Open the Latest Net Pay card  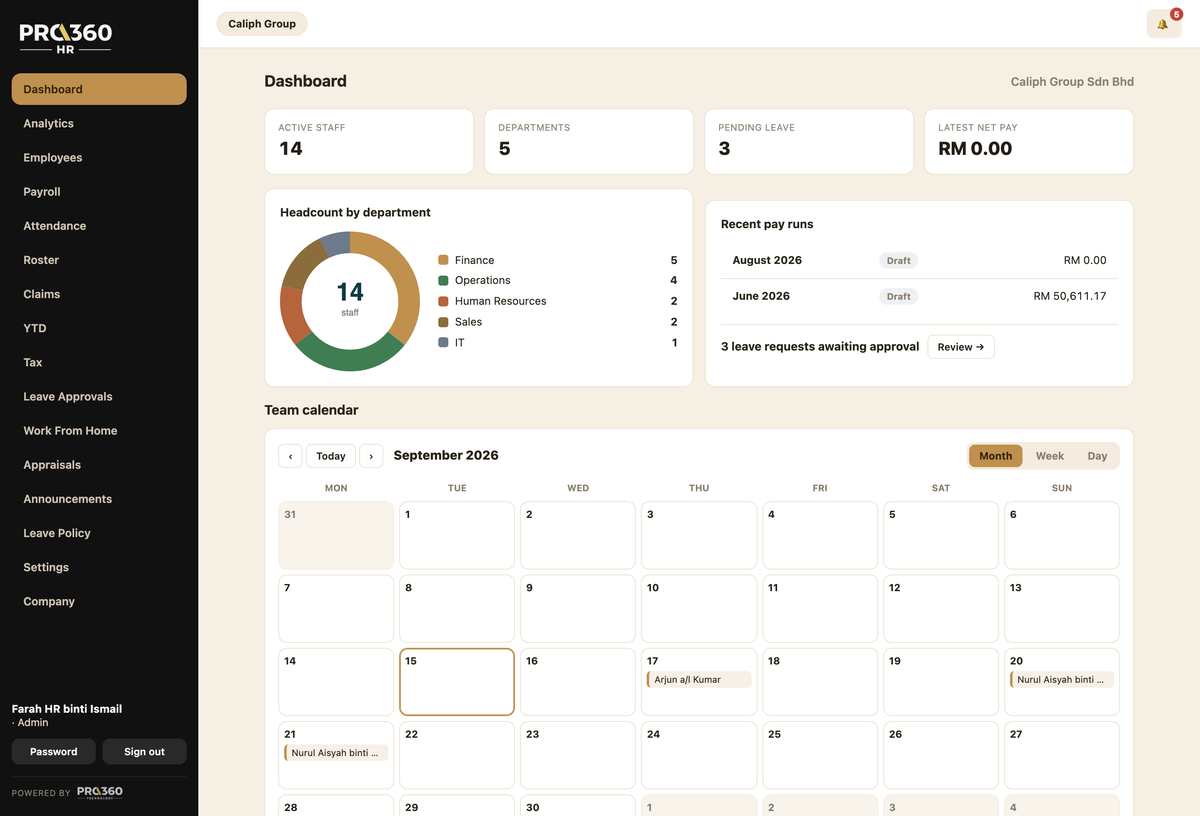(1029, 142)
